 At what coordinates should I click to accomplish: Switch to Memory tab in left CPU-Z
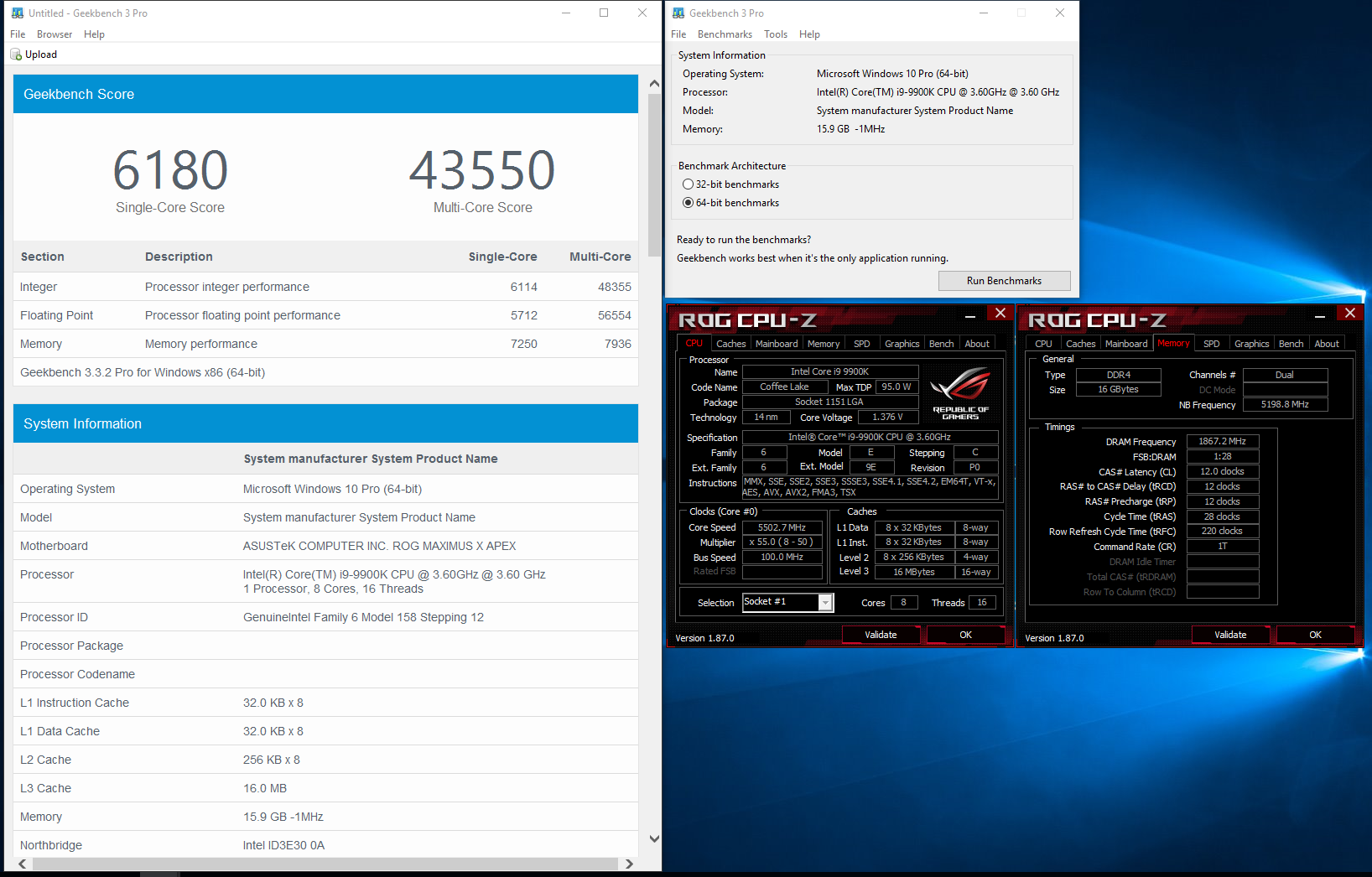(824, 344)
